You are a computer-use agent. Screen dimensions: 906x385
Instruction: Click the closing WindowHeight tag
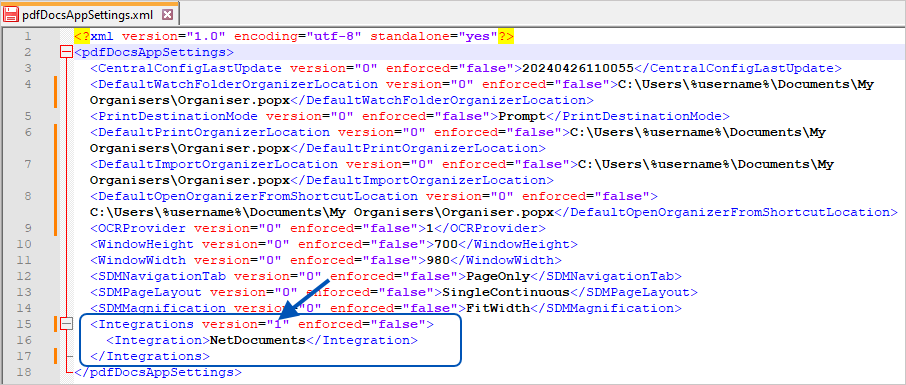(x=518, y=244)
